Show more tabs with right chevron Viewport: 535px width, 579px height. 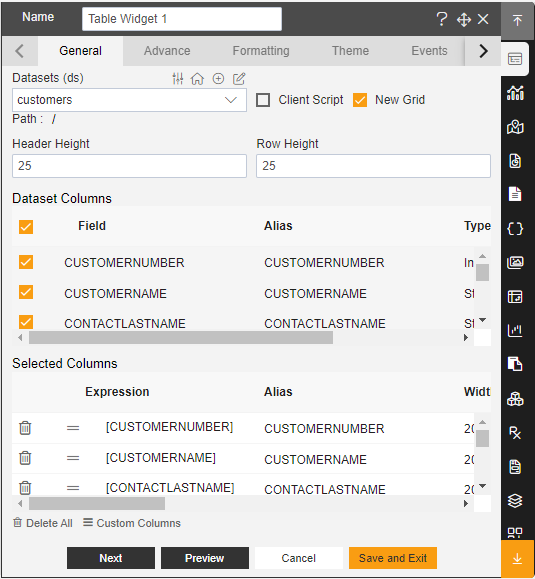[x=483, y=51]
